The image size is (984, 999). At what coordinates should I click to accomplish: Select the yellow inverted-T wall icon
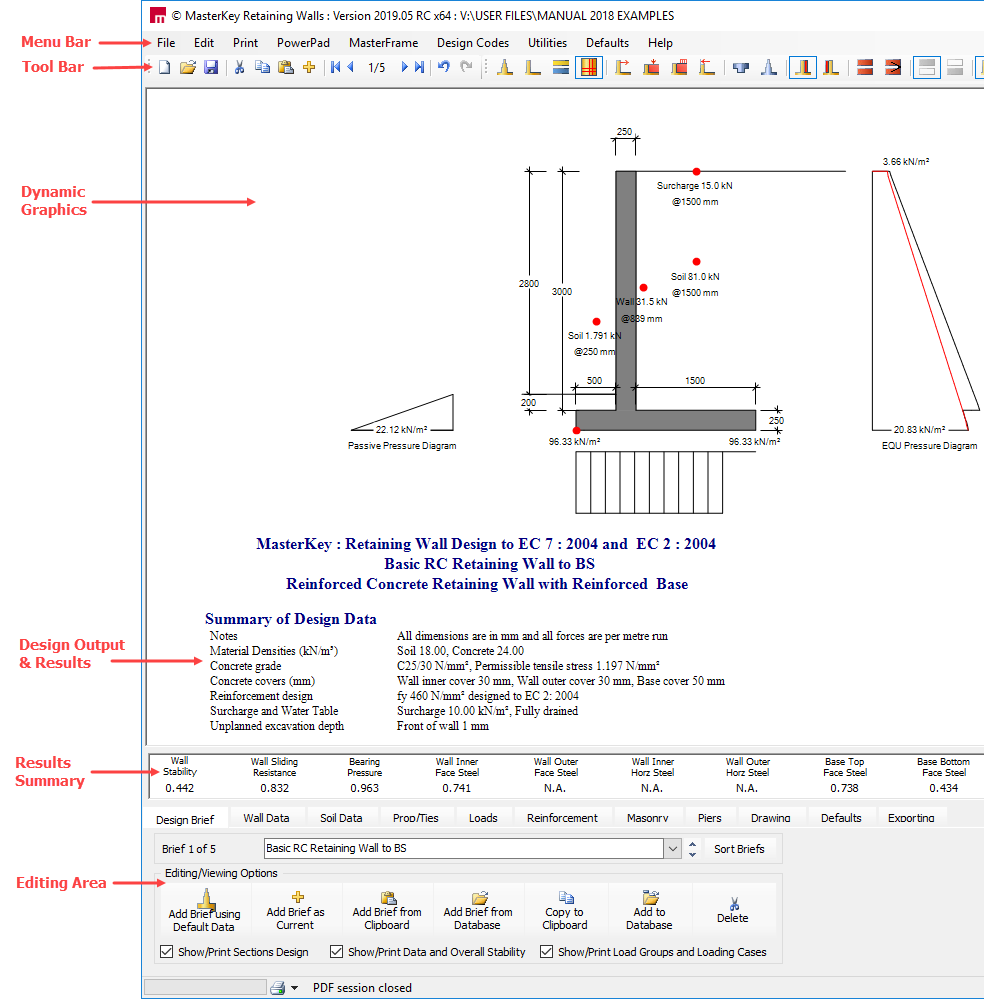point(505,67)
